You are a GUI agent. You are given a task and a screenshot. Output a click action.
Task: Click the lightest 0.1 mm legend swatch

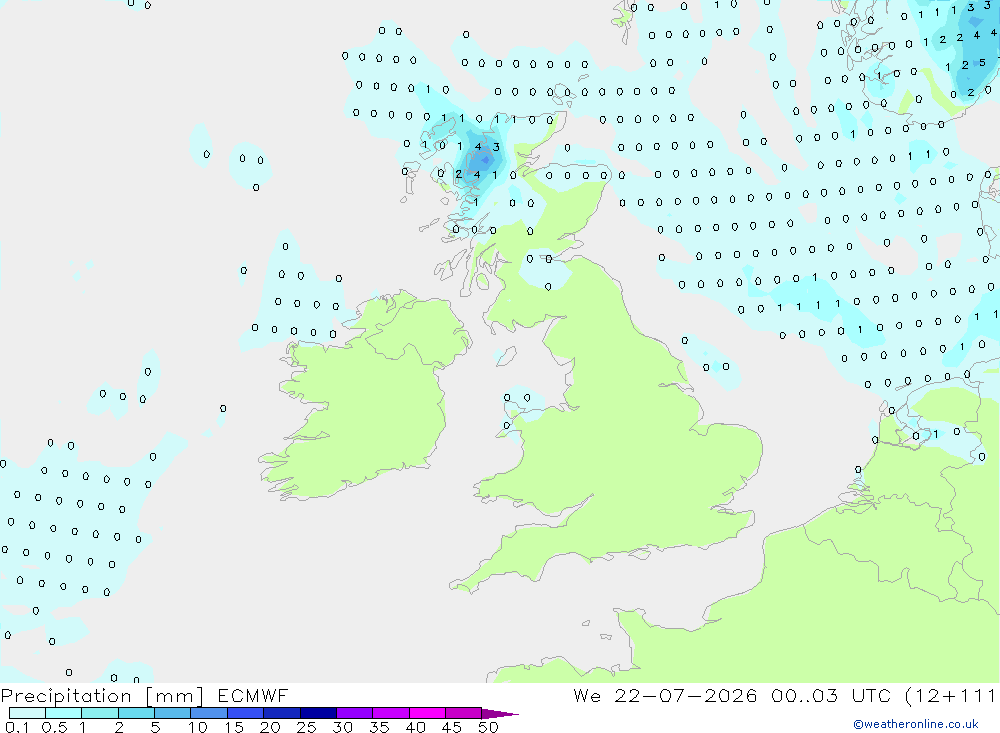(27, 713)
